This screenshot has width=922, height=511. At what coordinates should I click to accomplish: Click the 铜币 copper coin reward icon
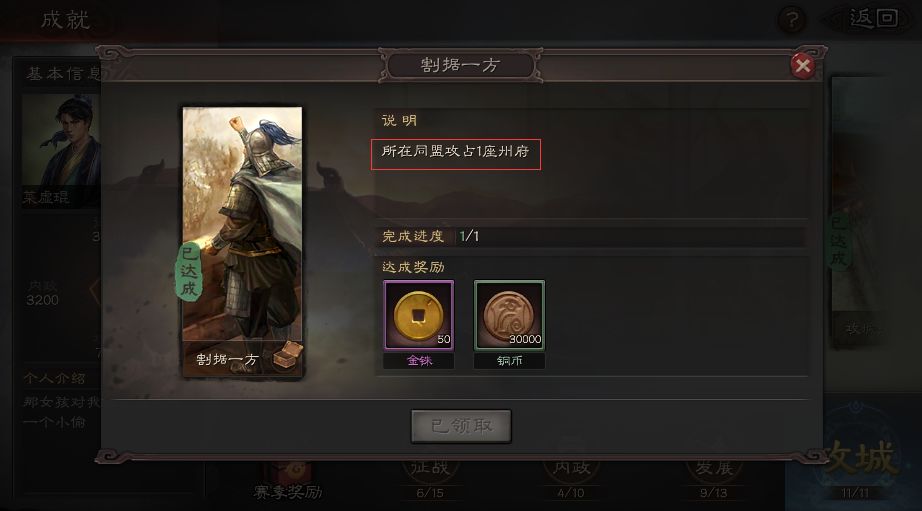click(509, 315)
